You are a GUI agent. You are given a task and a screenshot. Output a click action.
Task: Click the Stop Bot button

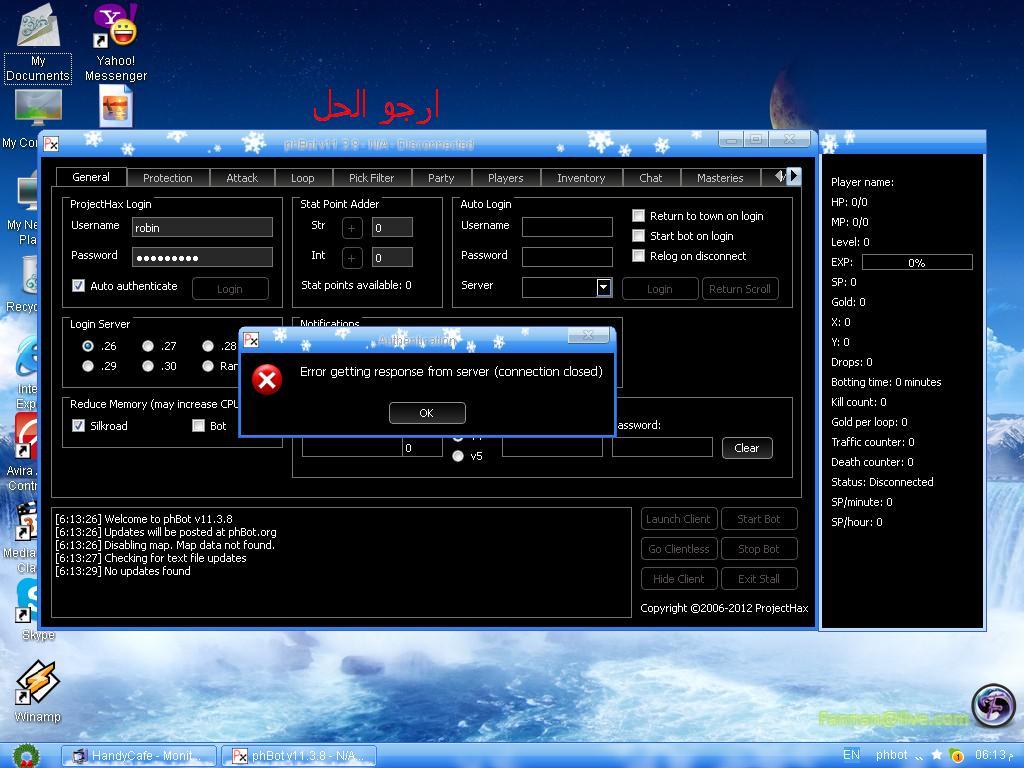759,549
